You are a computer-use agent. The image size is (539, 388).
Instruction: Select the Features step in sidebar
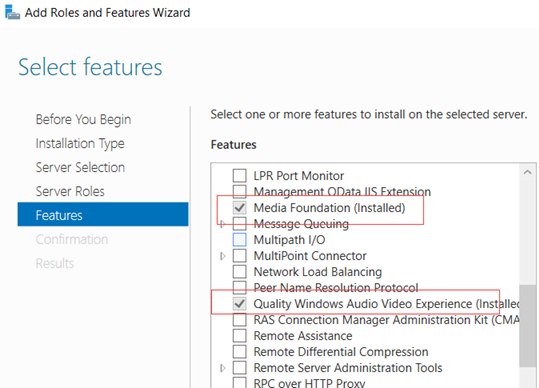(x=103, y=214)
